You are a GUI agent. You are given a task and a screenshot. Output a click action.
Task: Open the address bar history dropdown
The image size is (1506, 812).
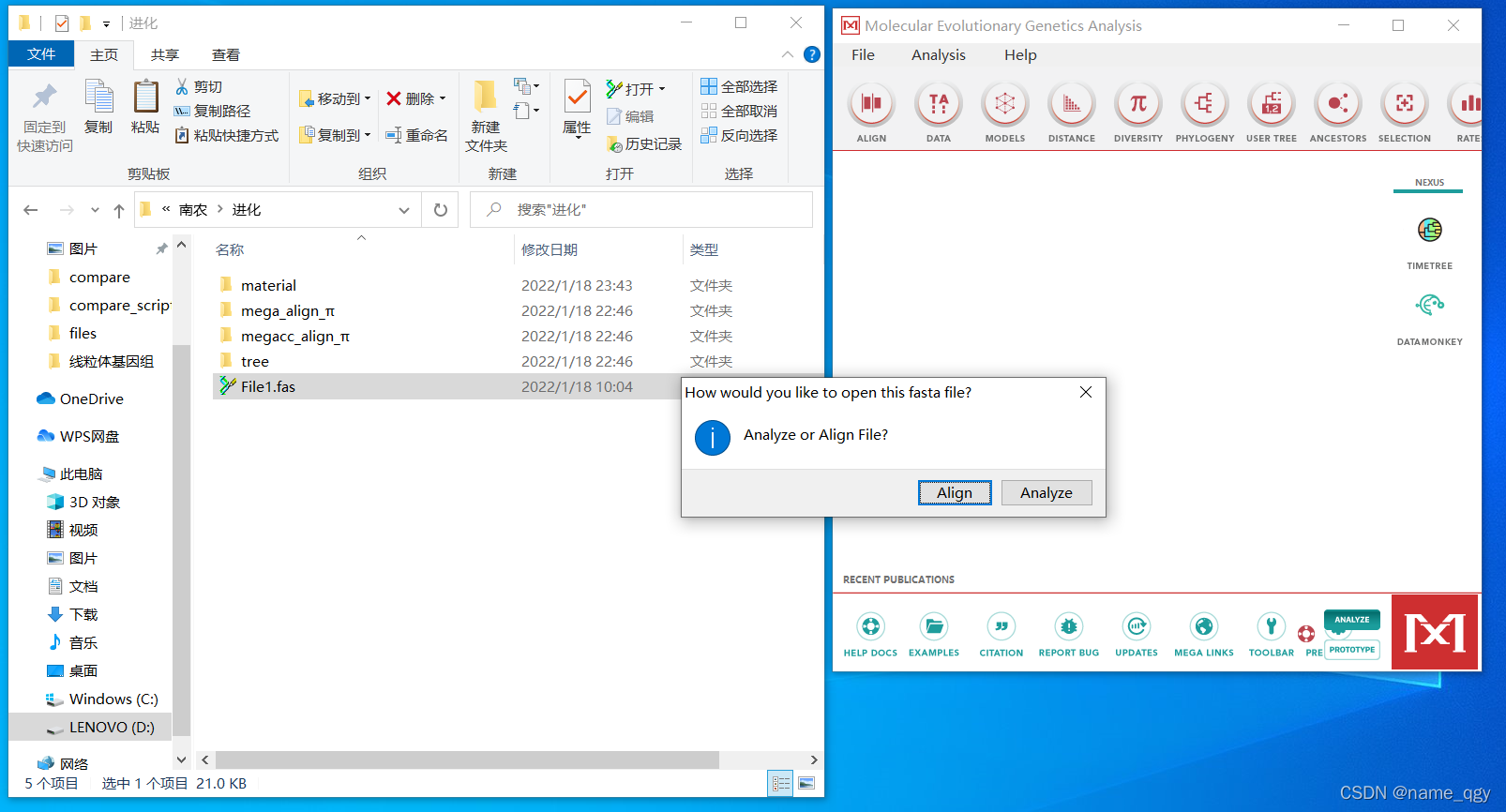coord(404,210)
